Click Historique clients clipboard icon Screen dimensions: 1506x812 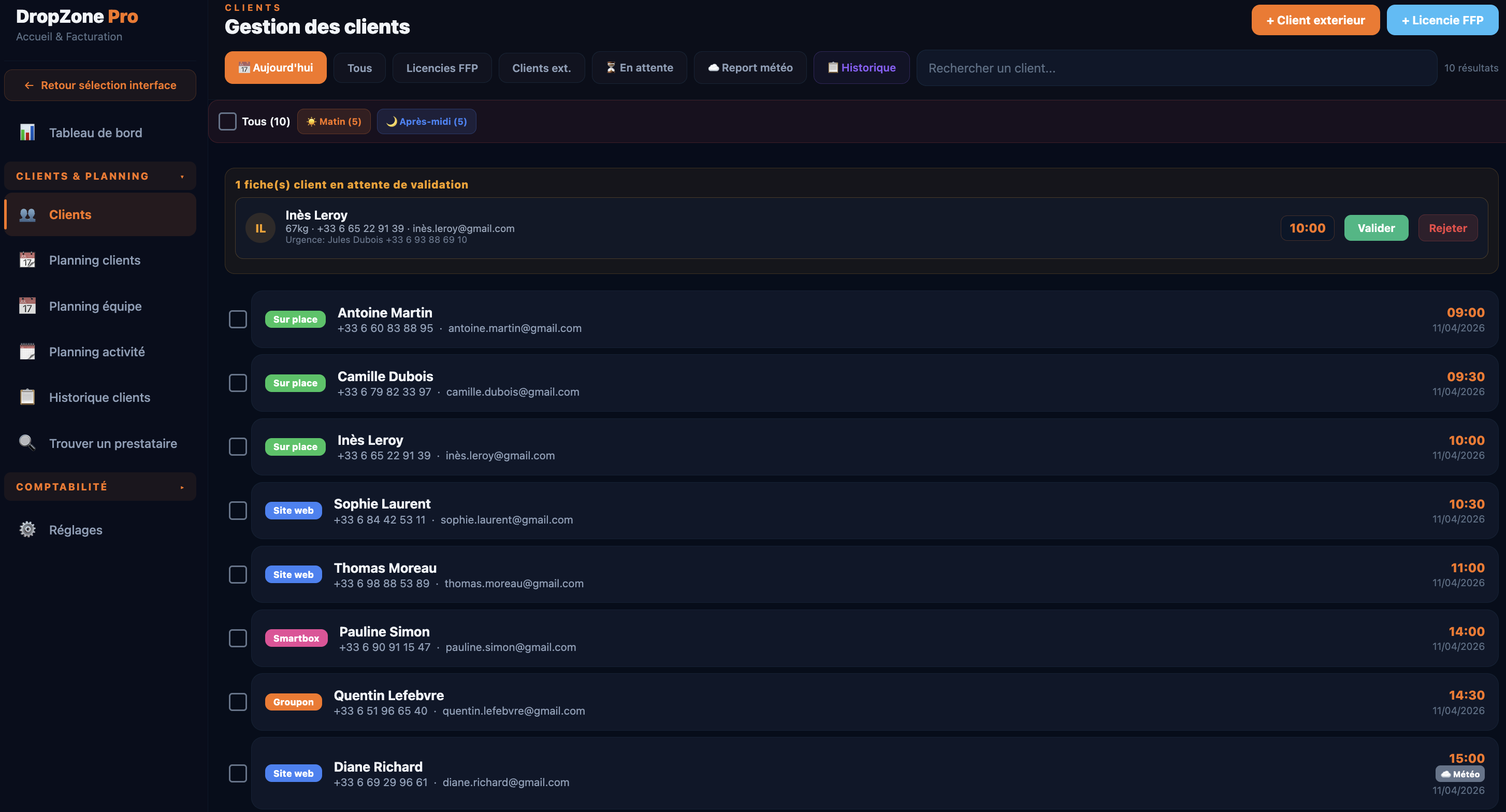(x=27, y=398)
